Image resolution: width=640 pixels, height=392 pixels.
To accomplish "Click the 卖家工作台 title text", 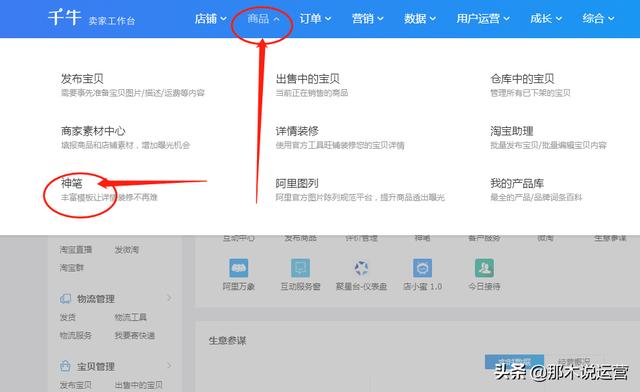I will pyautogui.click(x=111, y=20).
